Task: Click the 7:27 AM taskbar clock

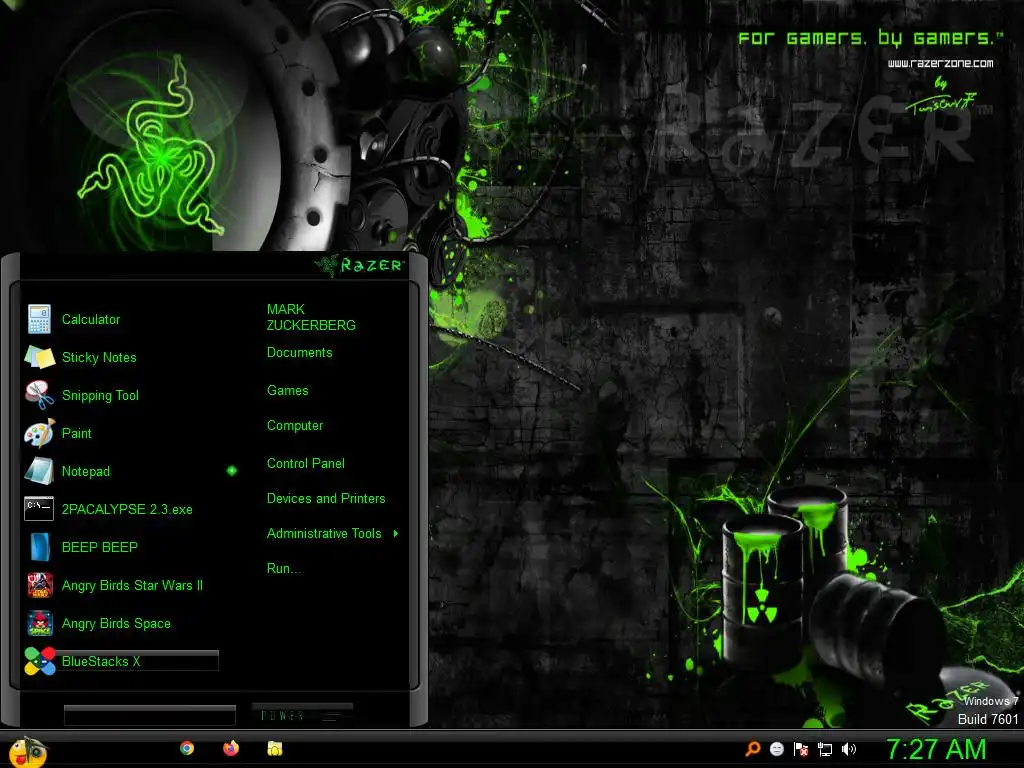Action: click(936, 749)
